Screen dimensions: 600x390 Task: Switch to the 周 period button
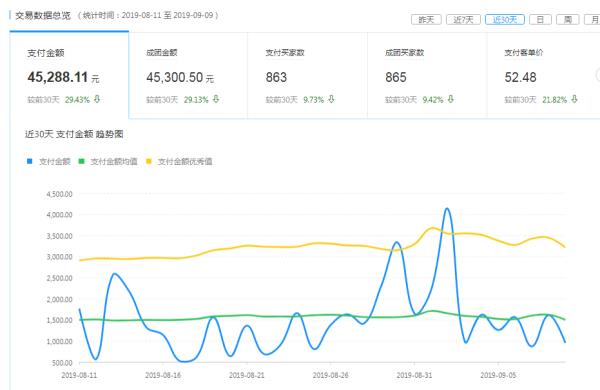[x=567, y=20]
